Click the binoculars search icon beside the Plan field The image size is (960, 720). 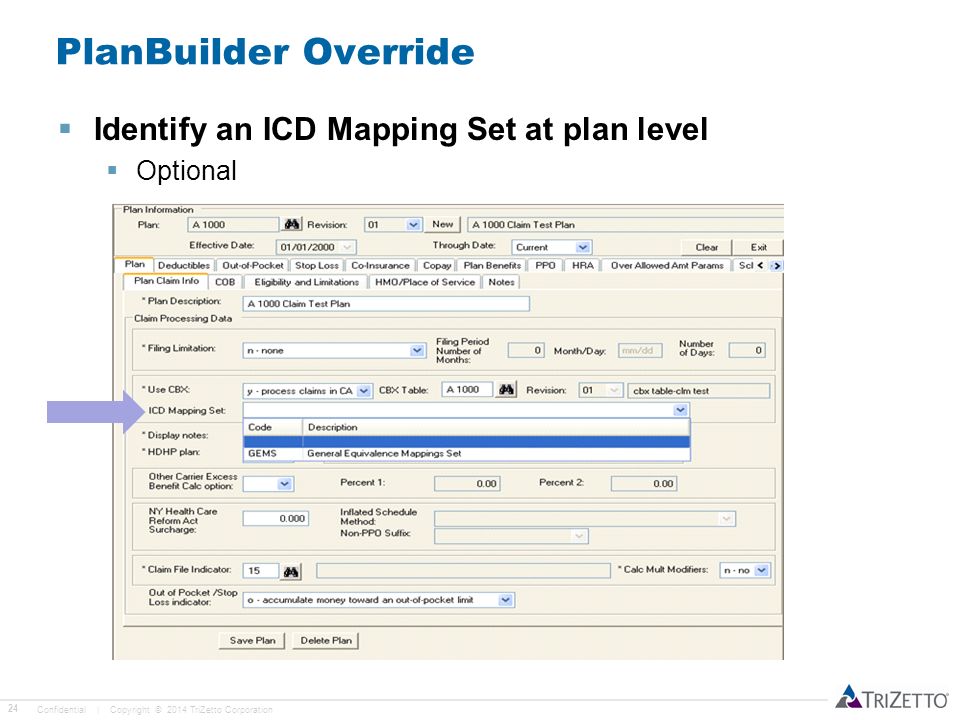pos(292,225)
